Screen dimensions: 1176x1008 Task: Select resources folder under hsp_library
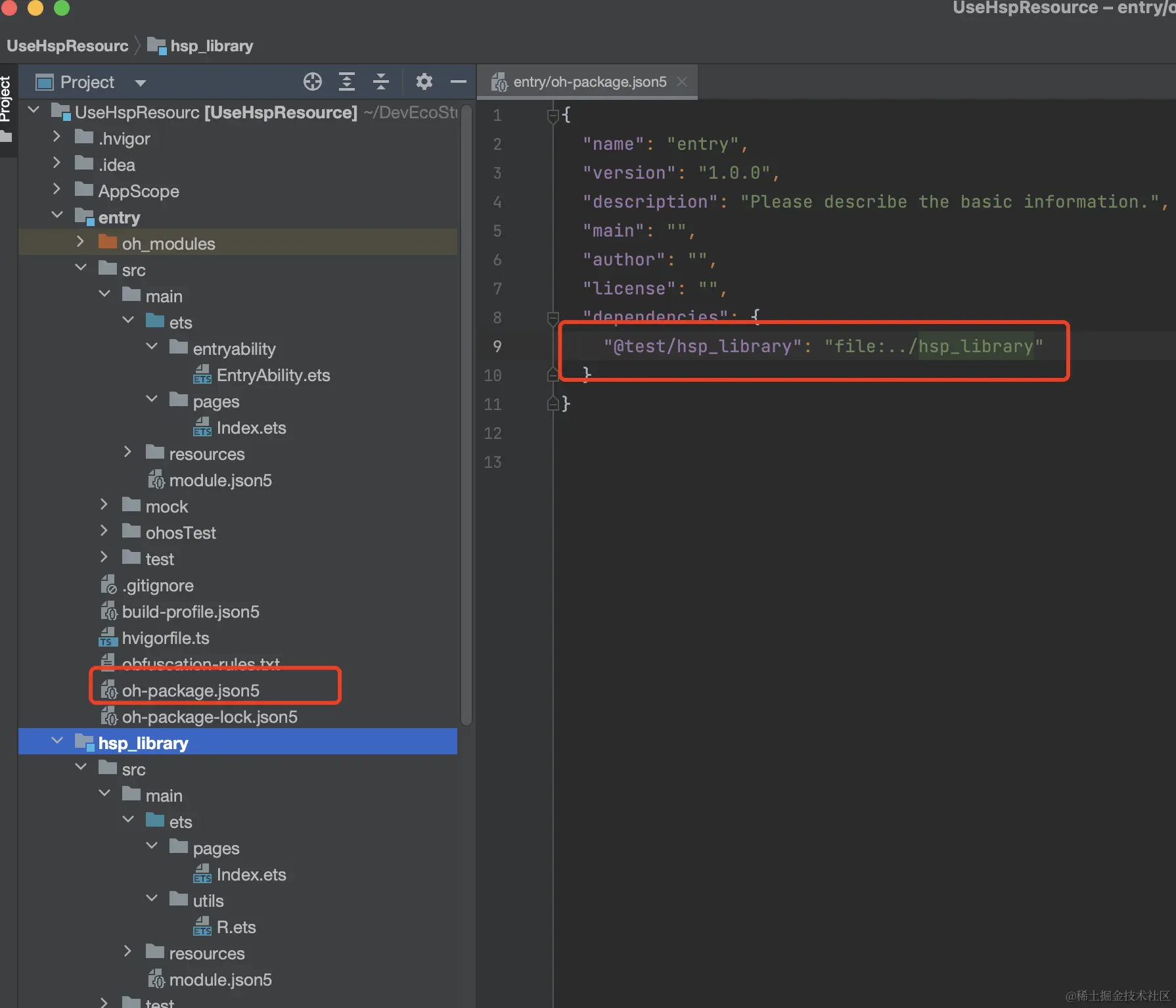point(206,953)
